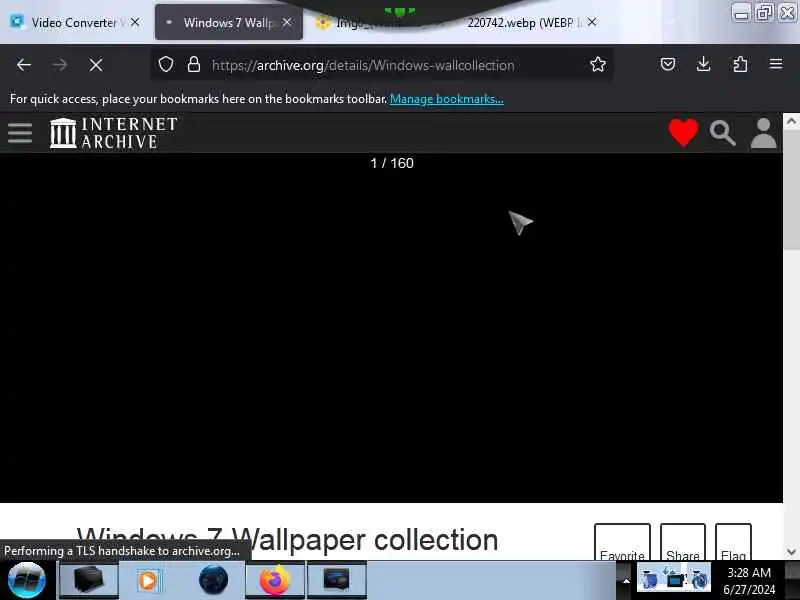Close the Video Converter tab
Viewport: 800px width, 600px height.
point(135,22)
